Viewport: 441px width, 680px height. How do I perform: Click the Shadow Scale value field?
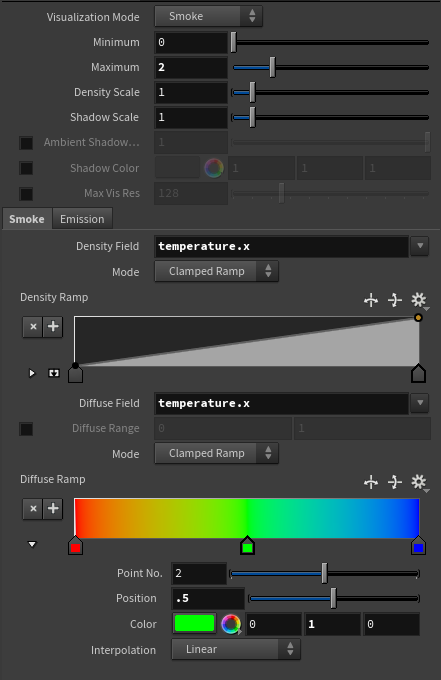(x=191, y=117)
